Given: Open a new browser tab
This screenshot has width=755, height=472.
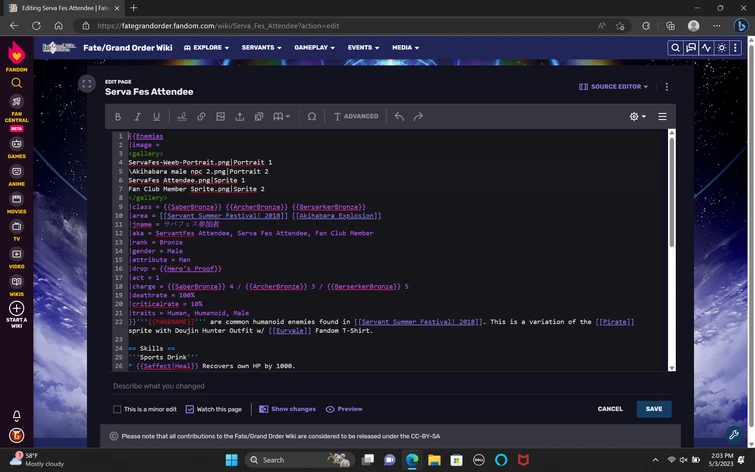Looking at the screenshot, I should pos(133,8).
